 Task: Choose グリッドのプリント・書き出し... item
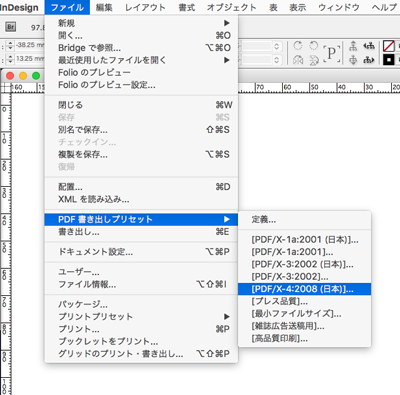click(x=141, y=353)
